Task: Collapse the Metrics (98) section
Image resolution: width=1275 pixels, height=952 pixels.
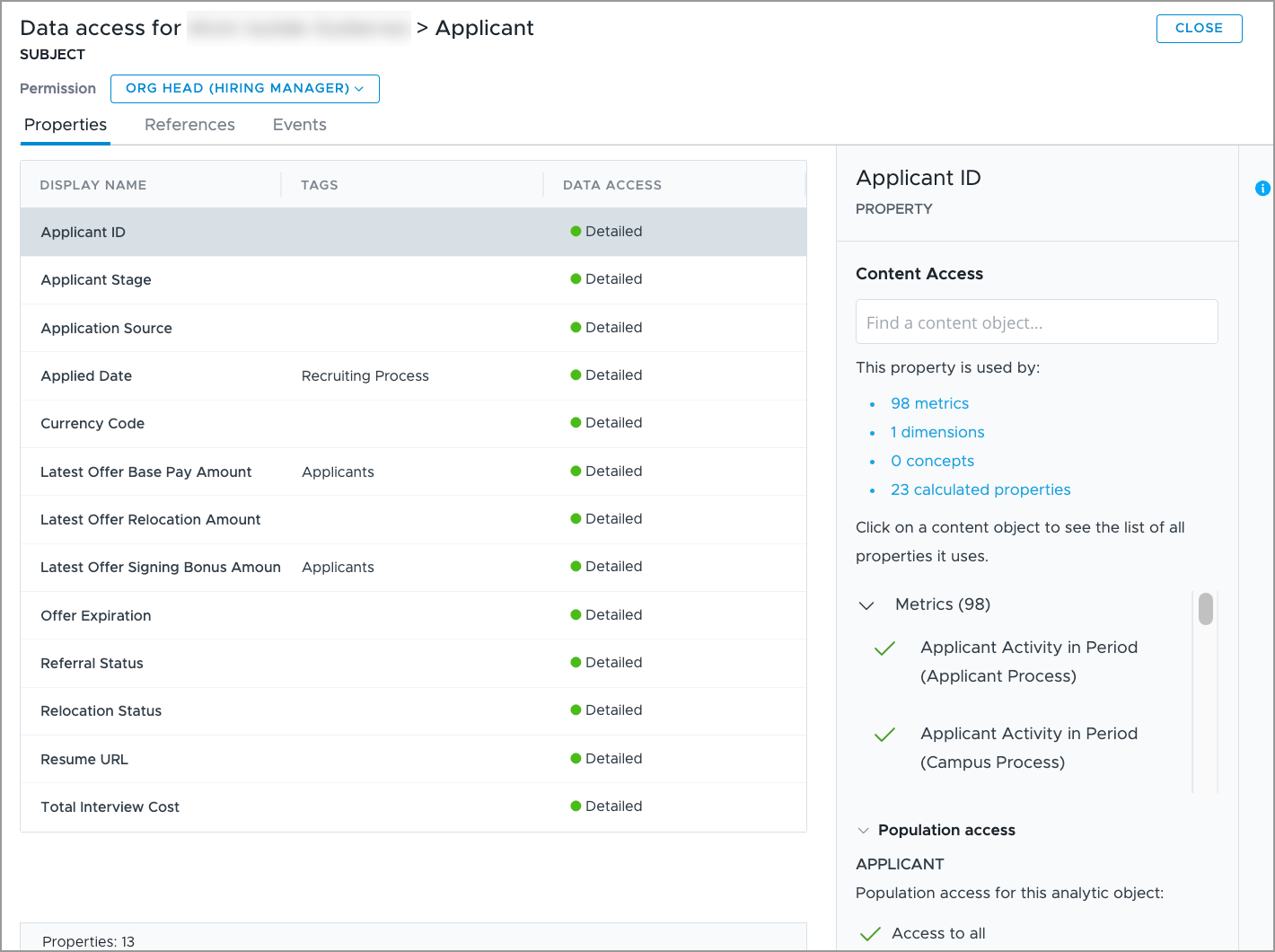Action: point(866,605)
